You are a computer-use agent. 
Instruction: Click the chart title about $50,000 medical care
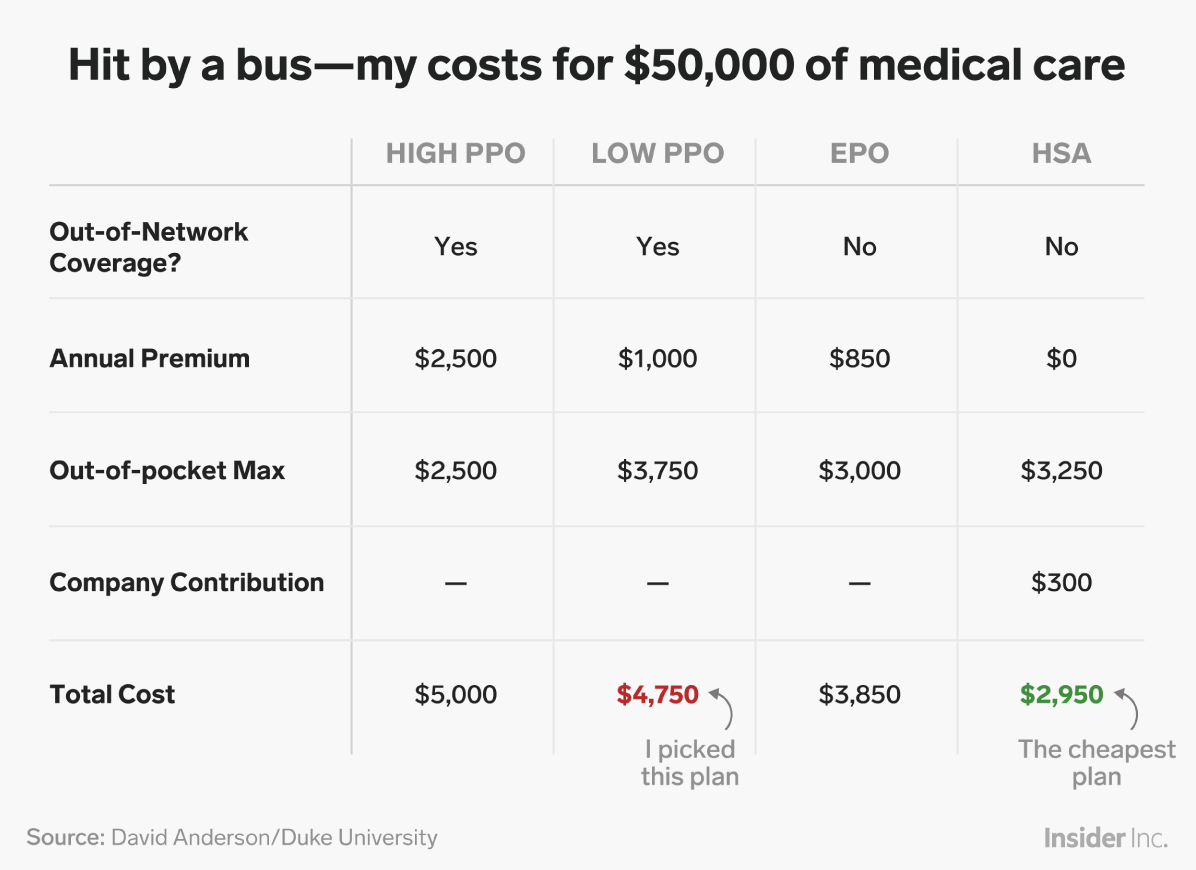point(596,64)
